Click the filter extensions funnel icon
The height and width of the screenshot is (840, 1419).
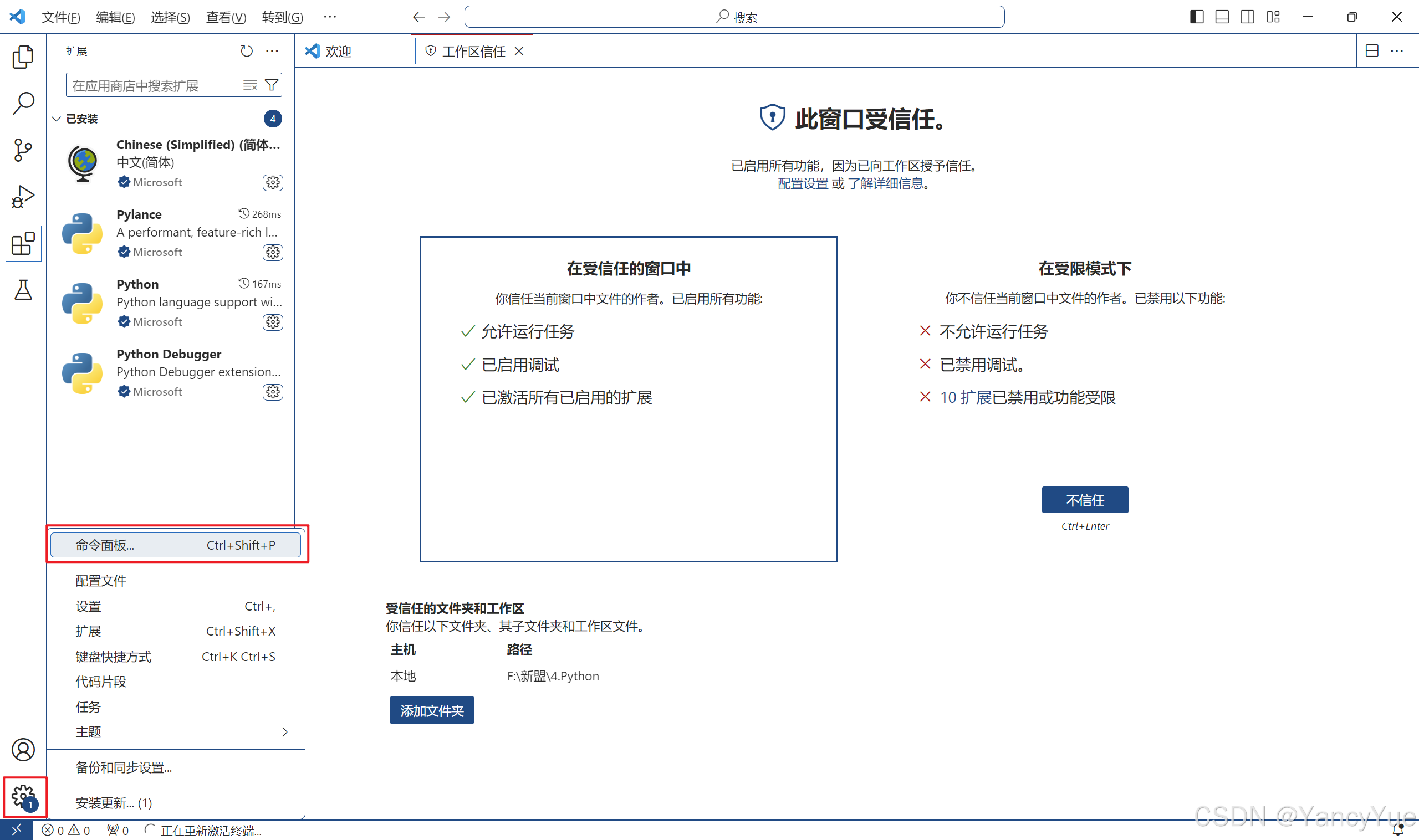272,85
